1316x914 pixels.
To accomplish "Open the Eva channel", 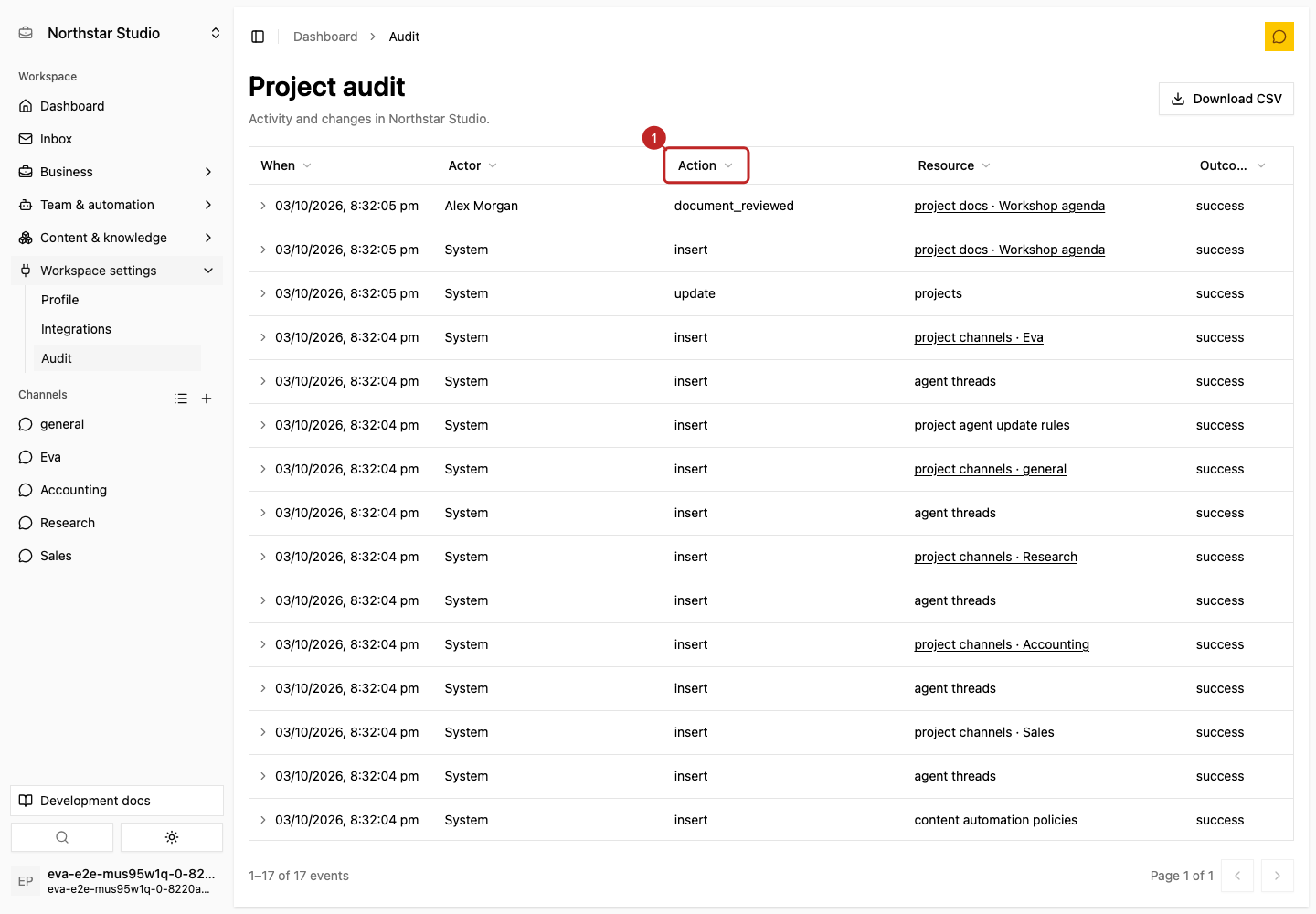I will pos(117,457).
